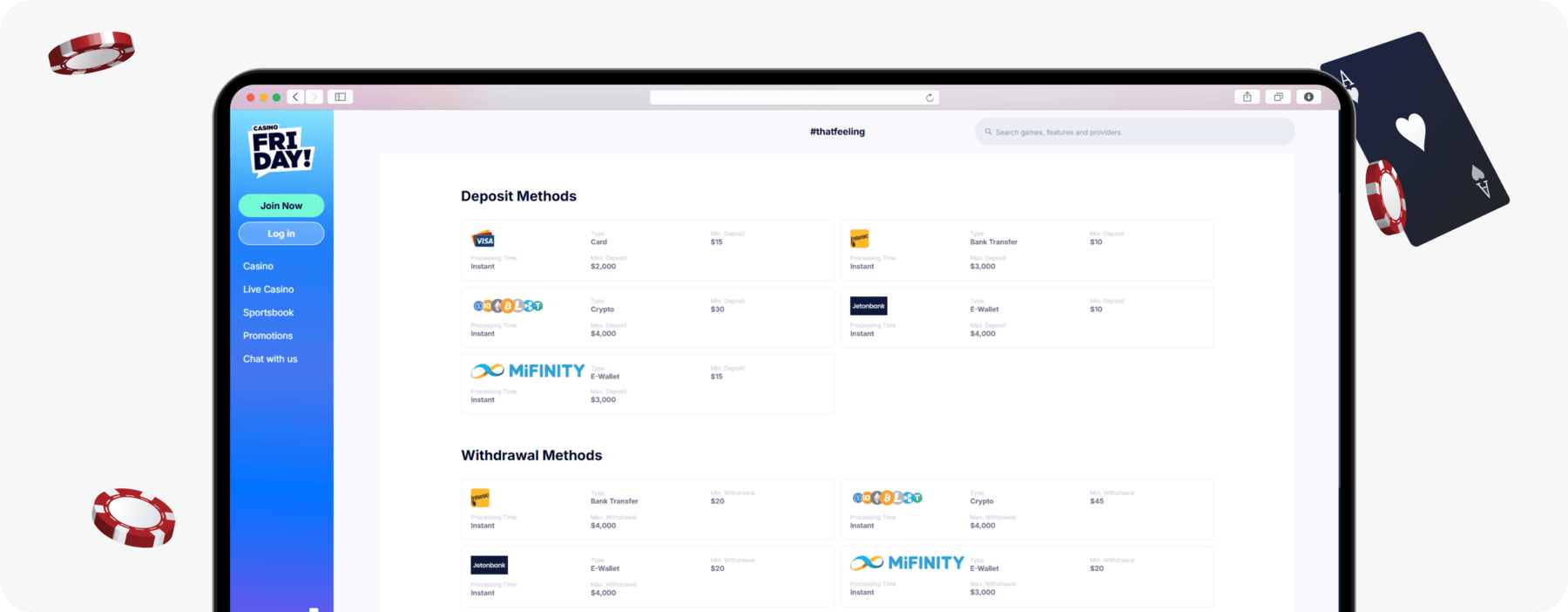Click the #thatfeeling header text

837,132
